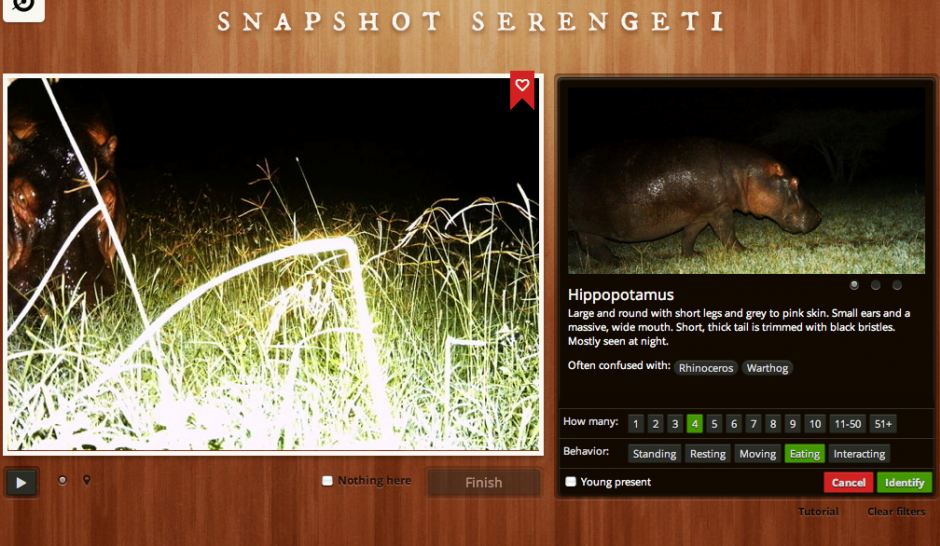This screenshot has width=940, height=546.
Task: Choose 51+ as the animal count
Action: click(882, 423)
